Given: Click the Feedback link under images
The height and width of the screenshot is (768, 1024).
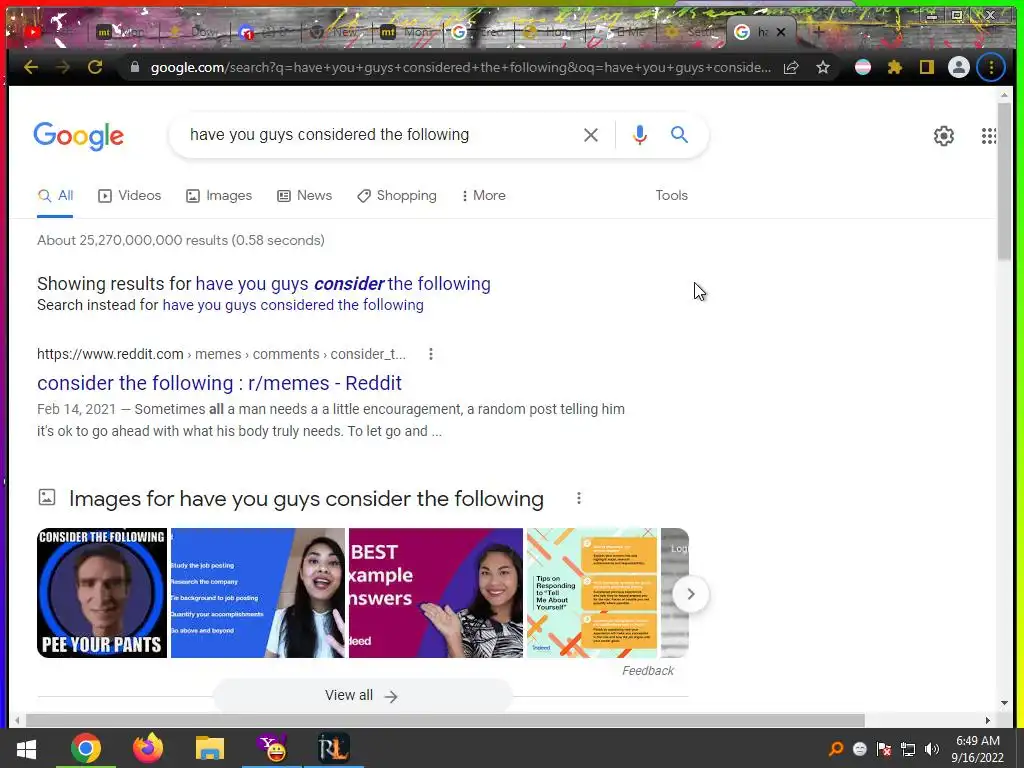Looking at the screenshot, I should click(647, 671).
